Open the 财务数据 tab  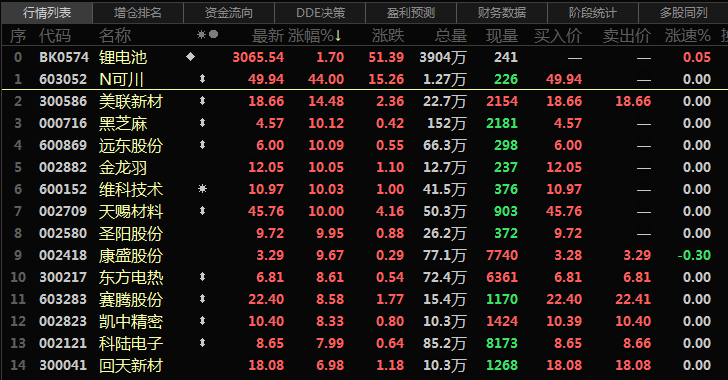pyautogui.click(x=502, y=13)
